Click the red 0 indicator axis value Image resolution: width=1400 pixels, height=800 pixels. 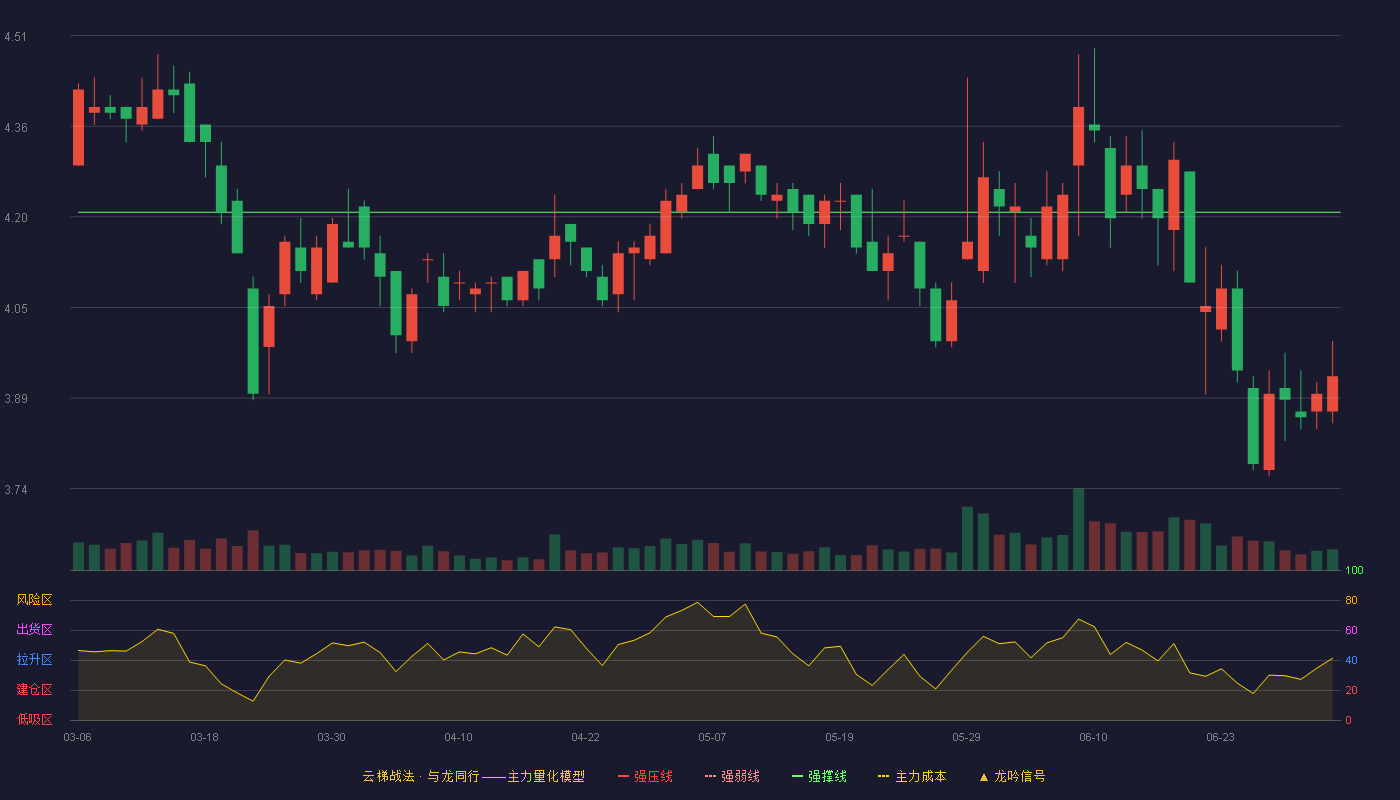[1348, 720]
